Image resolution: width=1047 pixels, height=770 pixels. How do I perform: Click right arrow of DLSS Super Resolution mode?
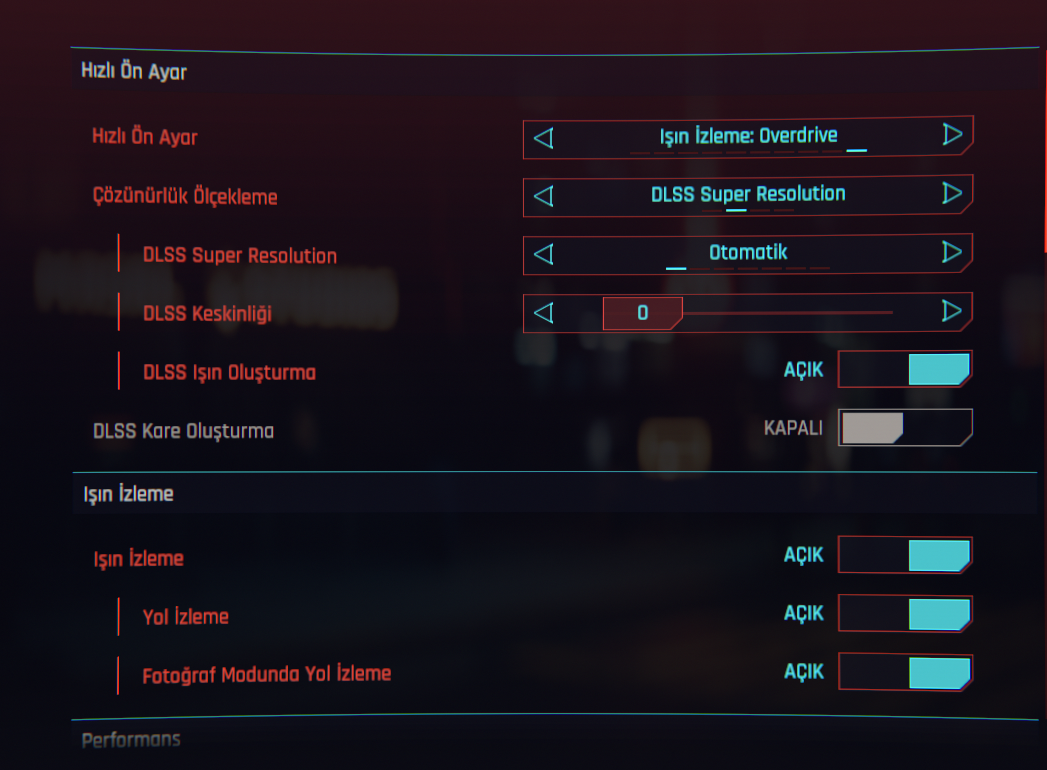[952, 253]
